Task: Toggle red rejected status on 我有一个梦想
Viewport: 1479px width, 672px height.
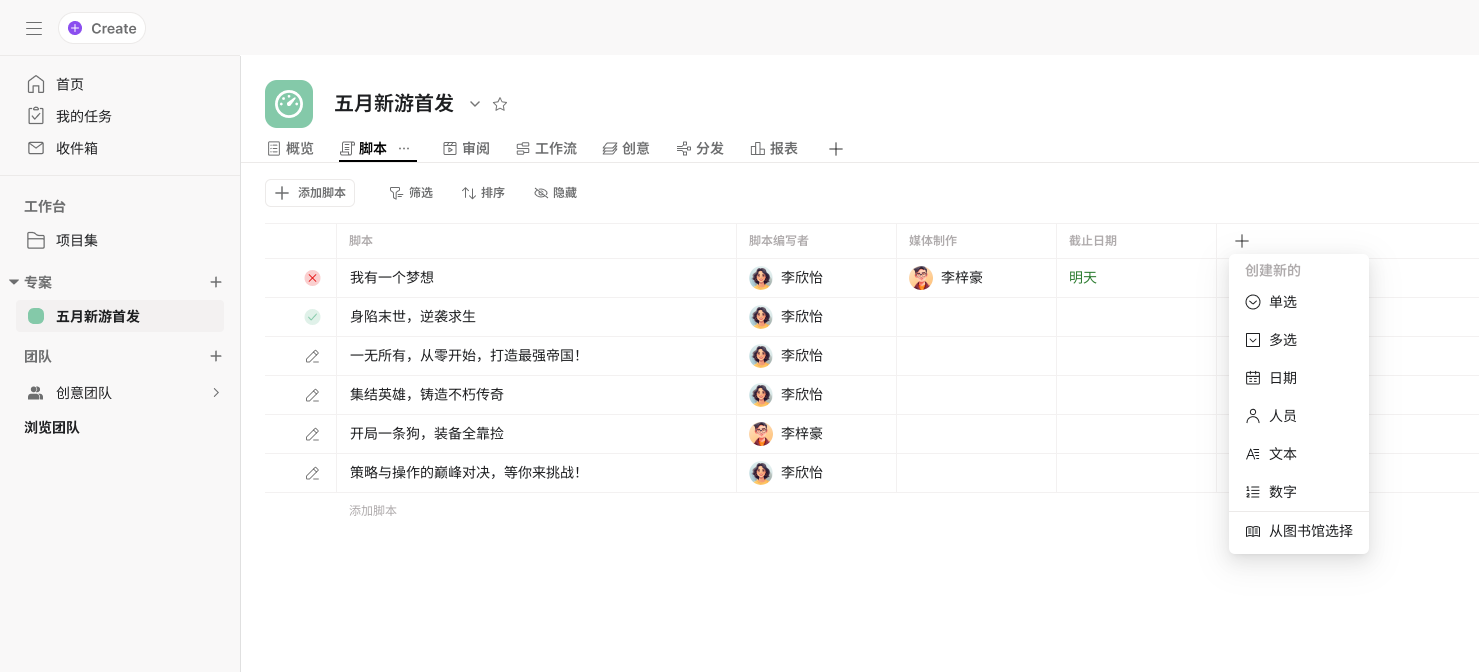Action: point(312,278)
